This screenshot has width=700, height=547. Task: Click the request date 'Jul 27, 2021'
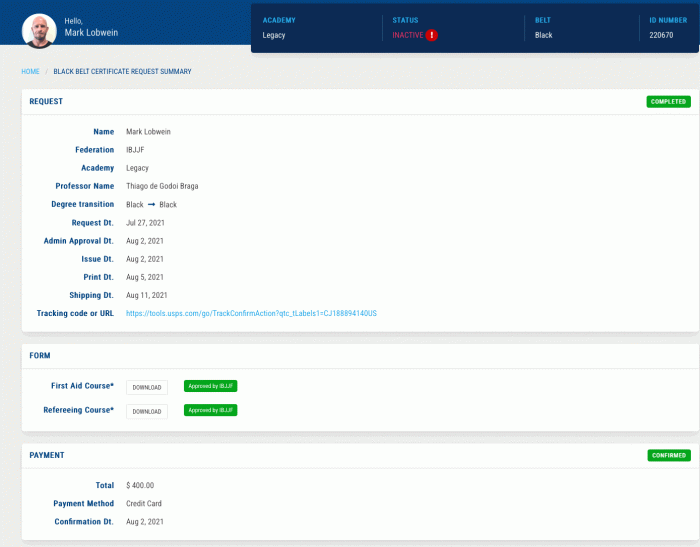coord(145,223)
